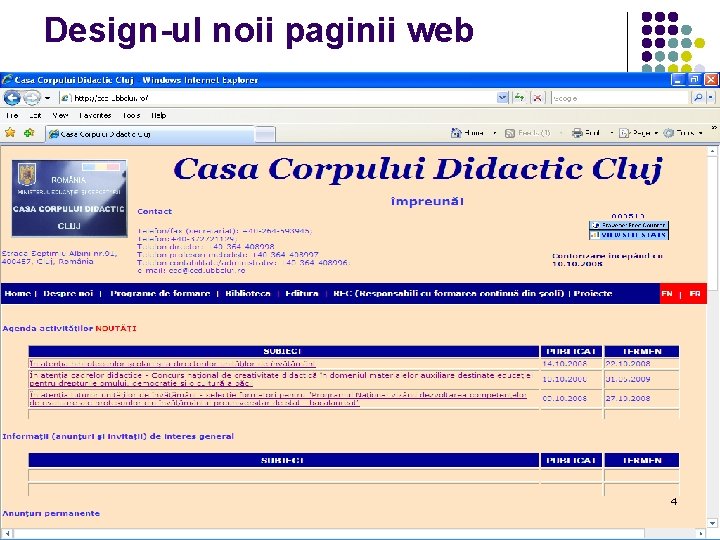
Task: Click the browser Back arrow button
Action: [12, 98]
